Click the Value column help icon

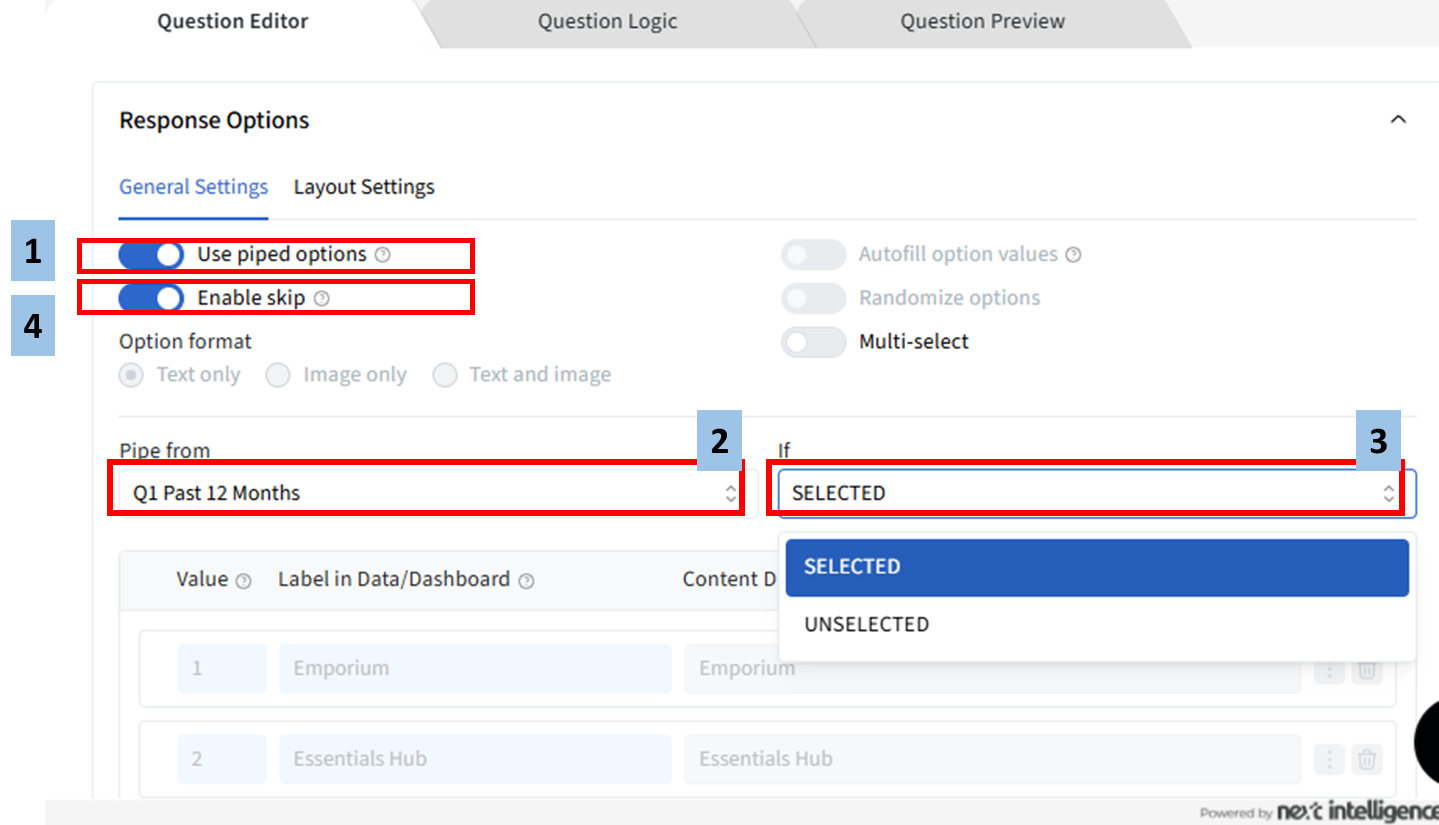[243, 581]
